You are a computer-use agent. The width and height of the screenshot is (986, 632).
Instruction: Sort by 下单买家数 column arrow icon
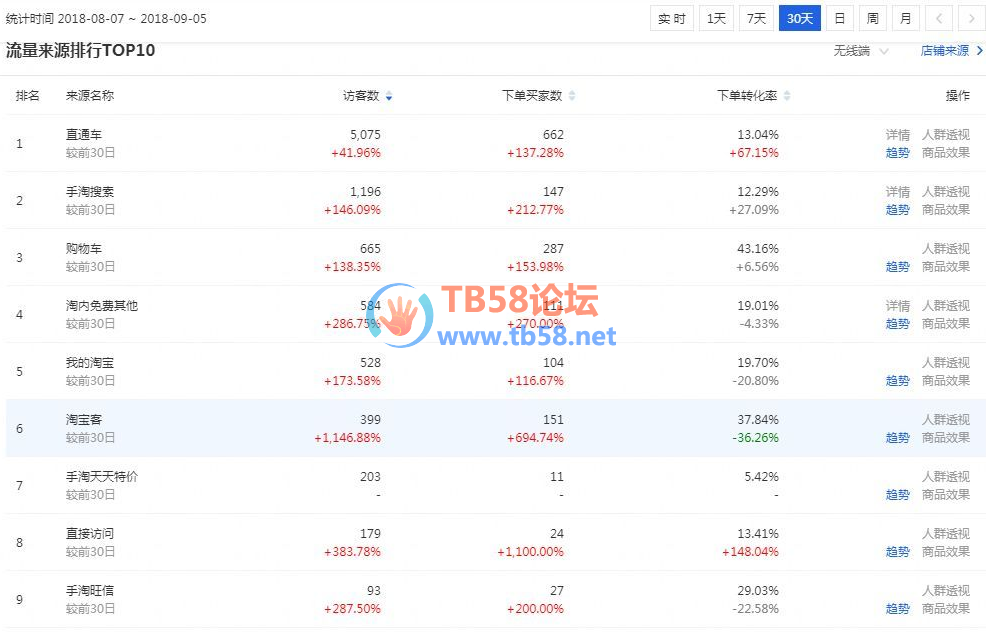coord(572,96)
